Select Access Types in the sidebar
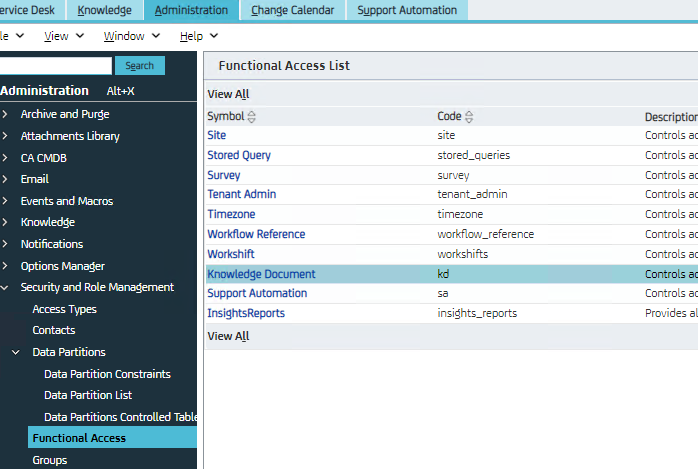This screenshot has height=469, width=698. pos(64,309)
